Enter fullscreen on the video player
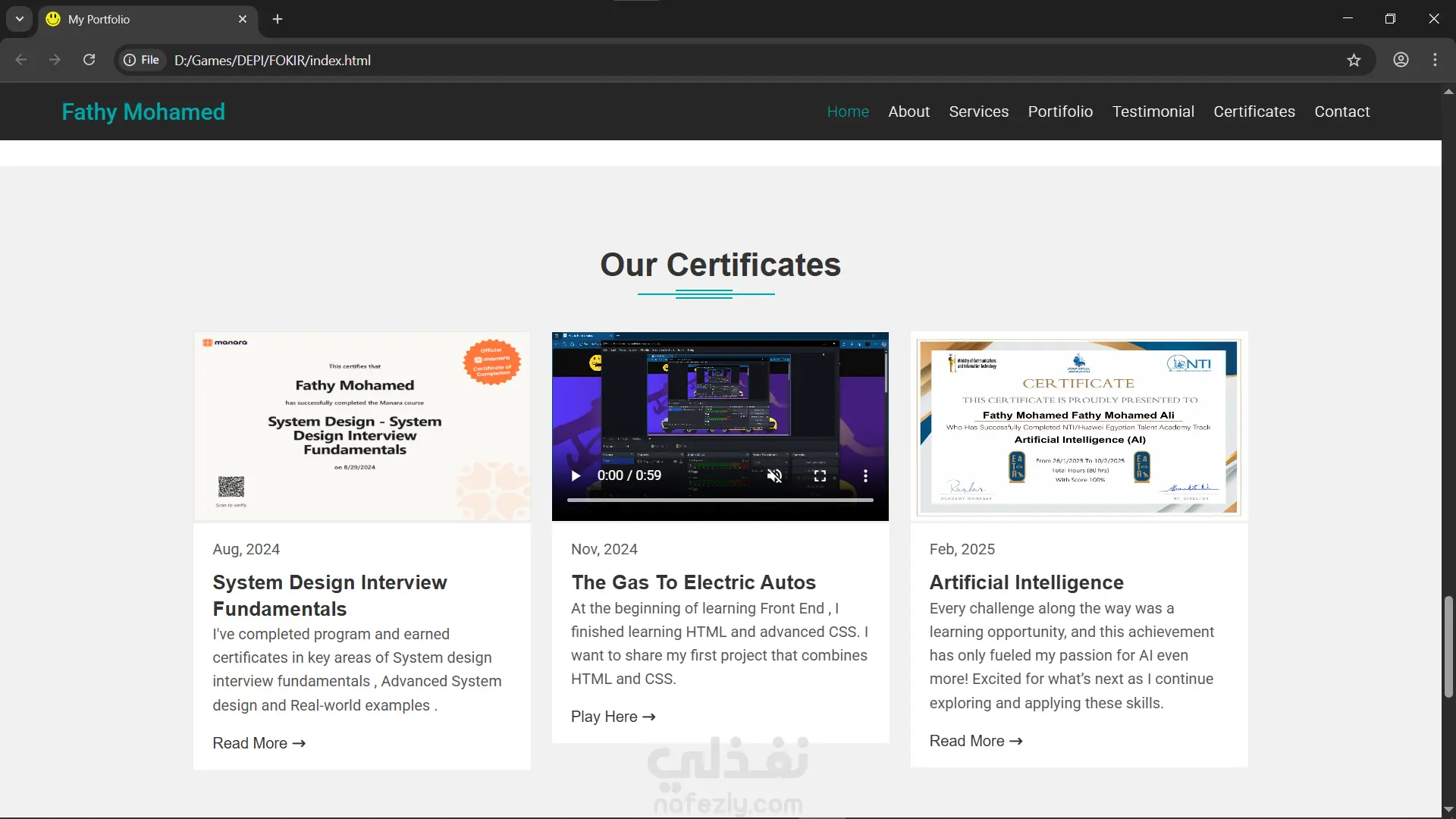This screenshot has height=819, width=1456. (820, 475)
